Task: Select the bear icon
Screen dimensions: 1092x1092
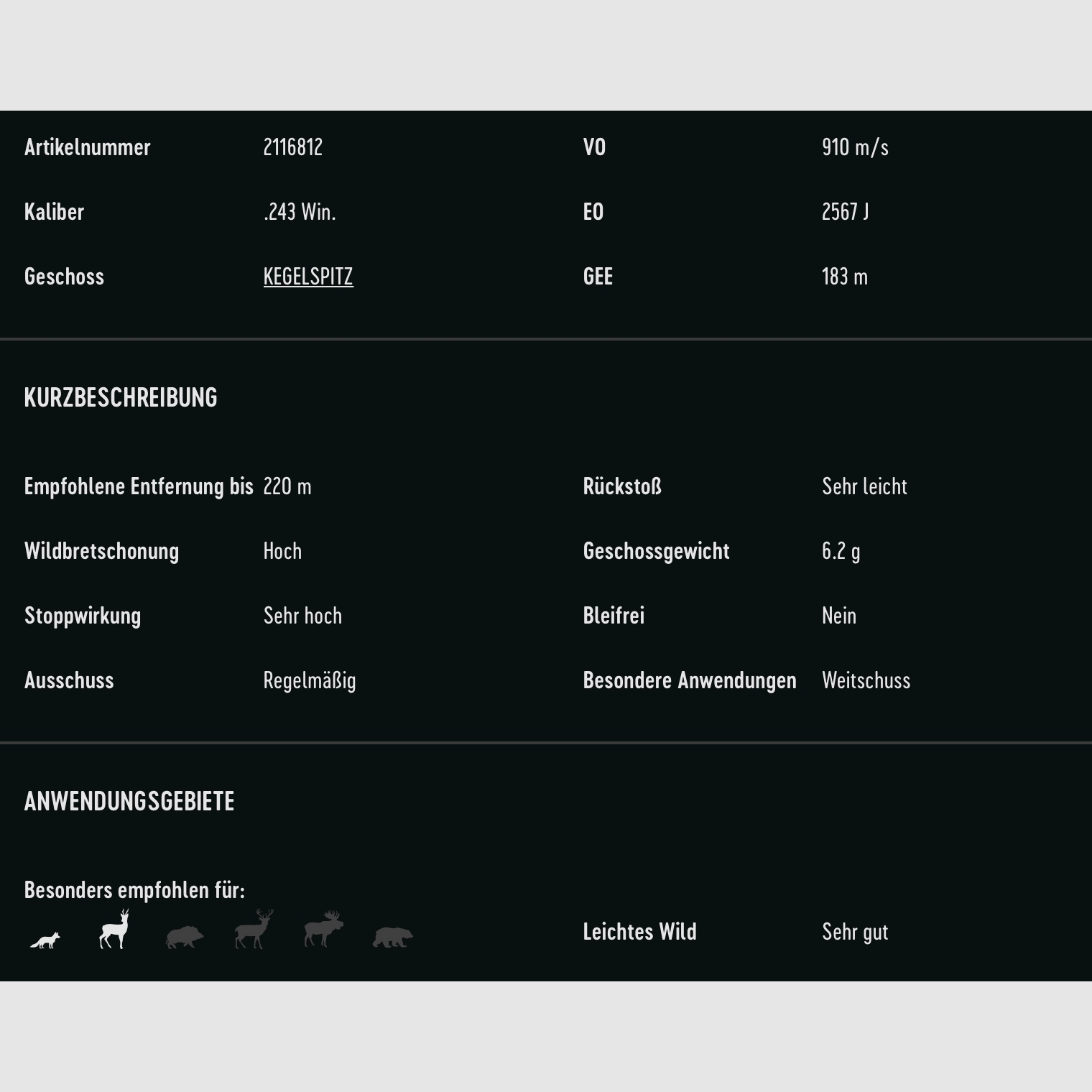Action: 393,937
